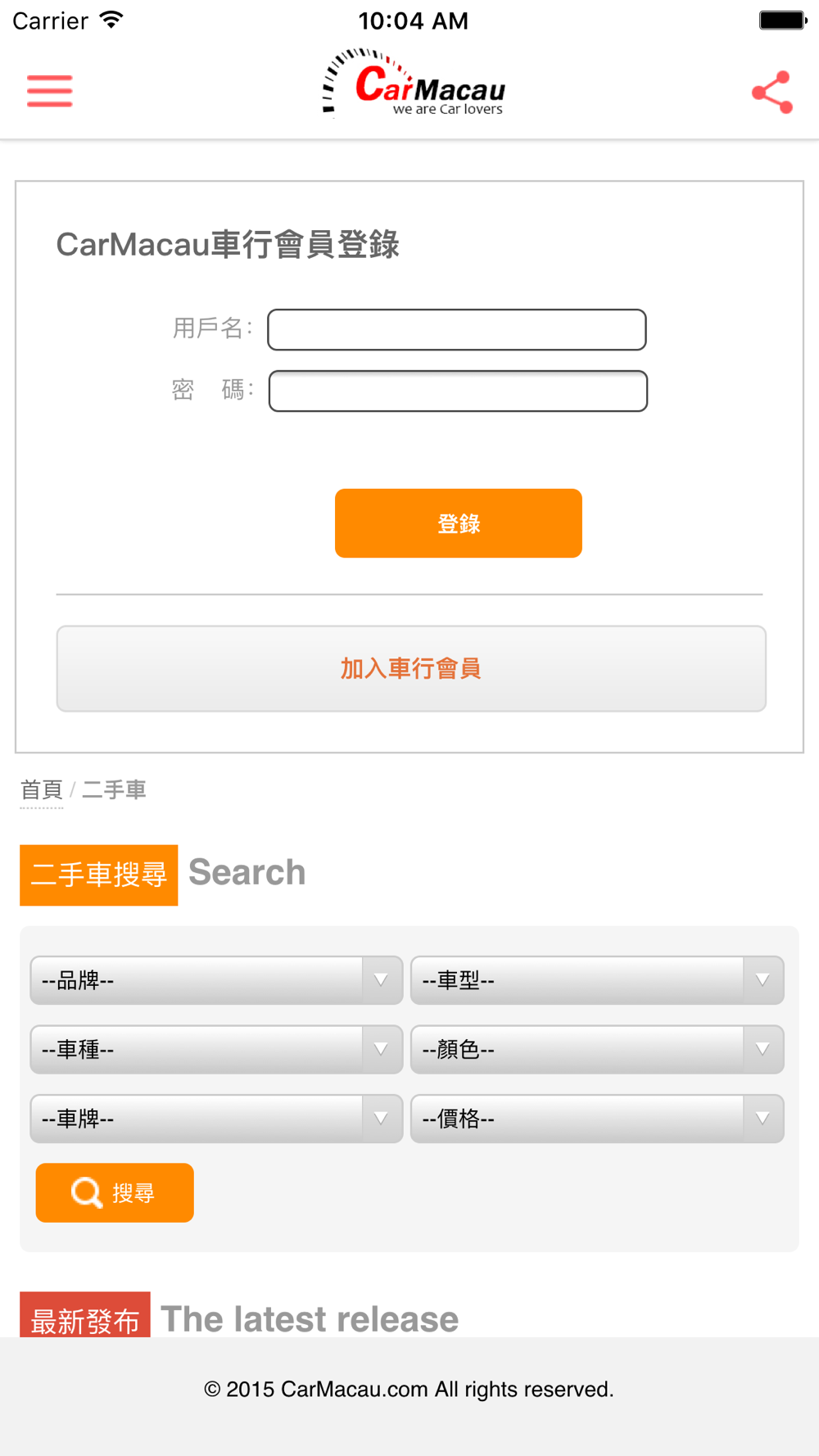Open the hamburger menu icon
The height and width of the screenshot is (1456, 819).
tap(50, 91)
